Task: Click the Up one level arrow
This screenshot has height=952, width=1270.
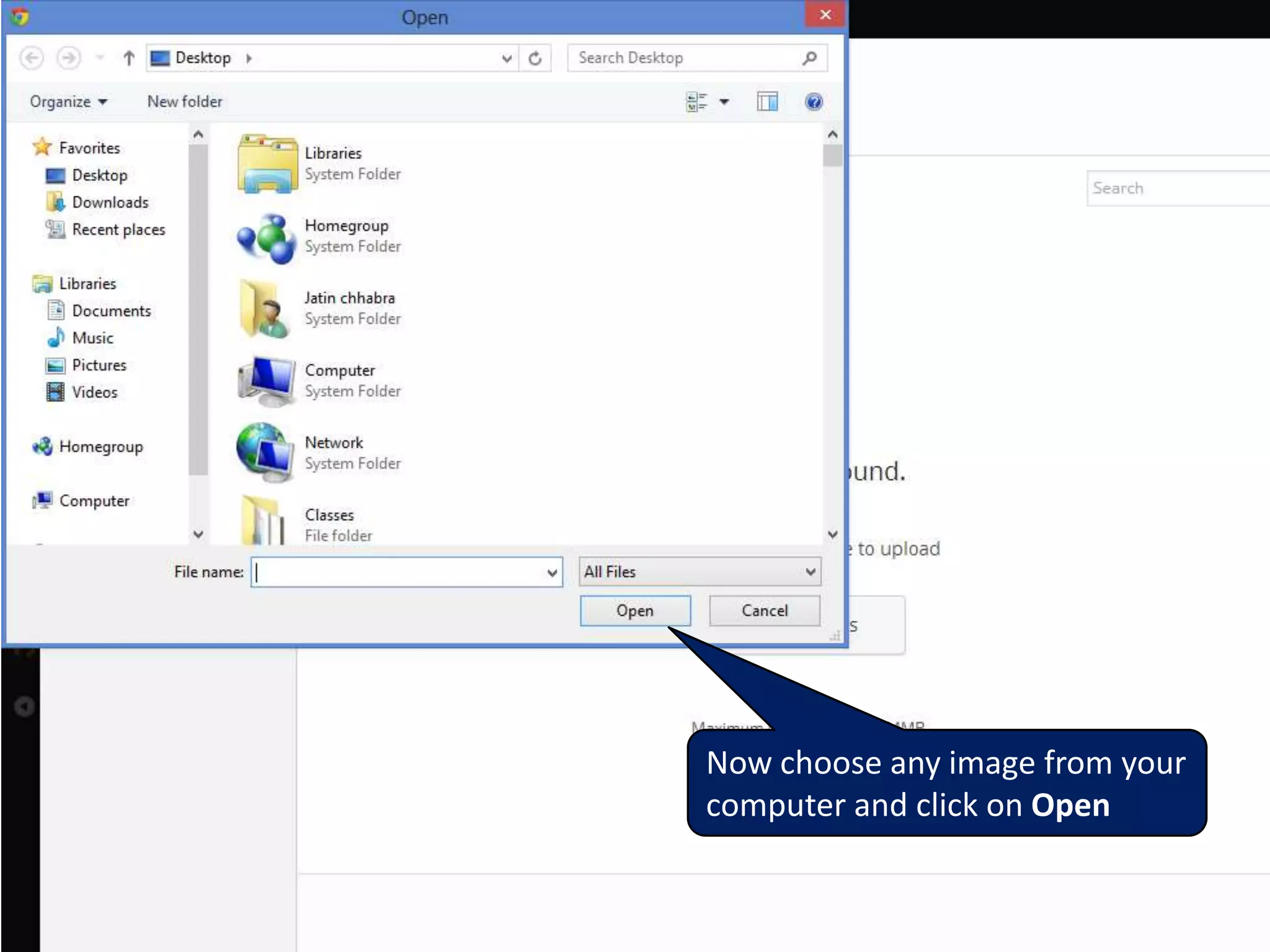Action: click(x=128, y=58)
